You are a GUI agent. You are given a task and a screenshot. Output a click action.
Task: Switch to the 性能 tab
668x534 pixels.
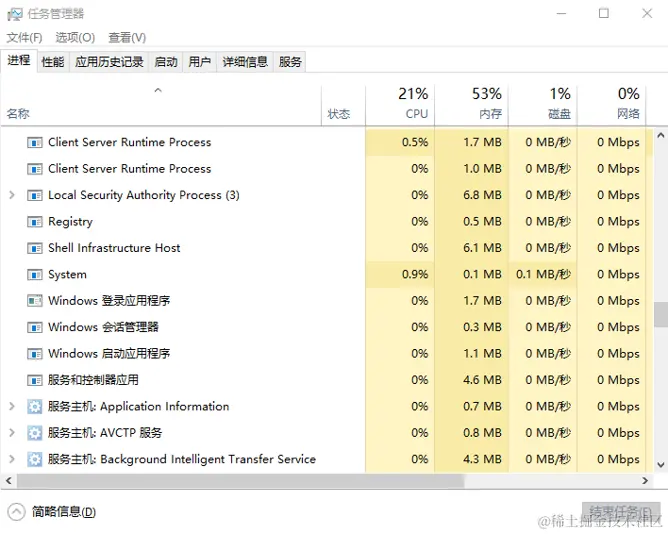(53, 62)
